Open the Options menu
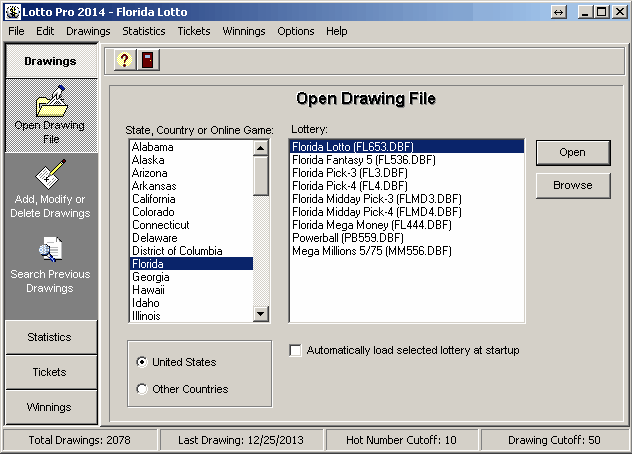Screen dimensions: 632x454 point(295,31)
